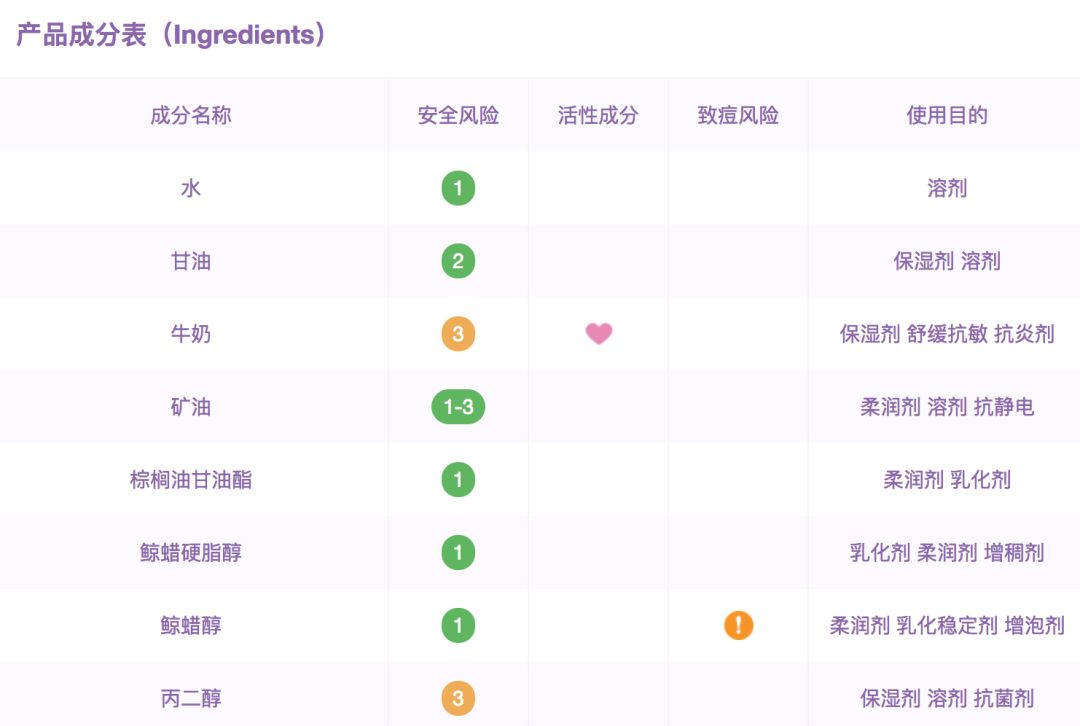
Task: Click the green safety badge for 水
Action: (x=458, y=188)
